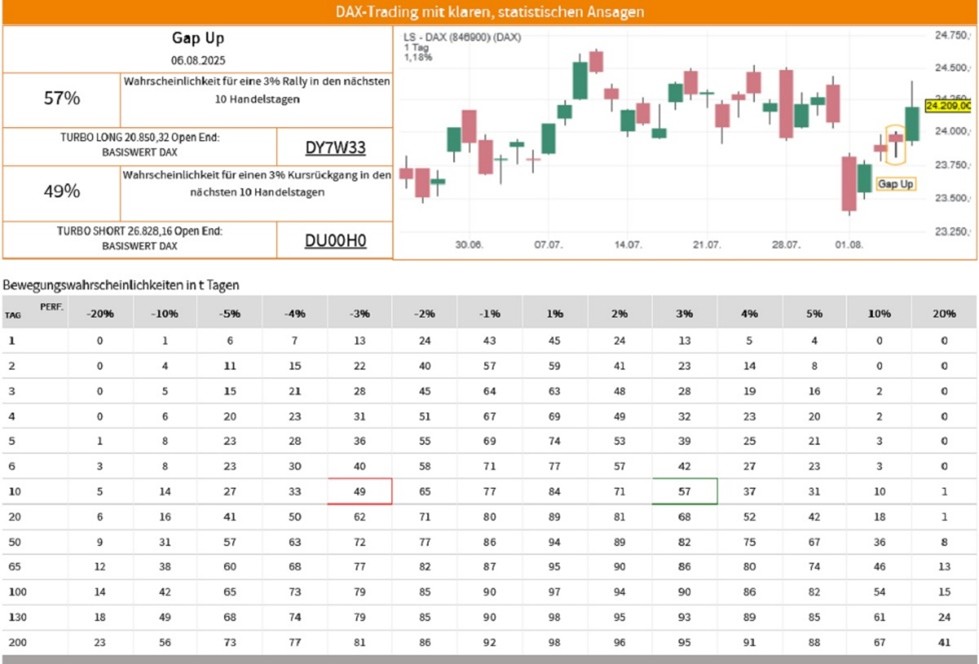Click the 23.500 price axis label
This screenshot has height=664, width=979.
(952, 198)
